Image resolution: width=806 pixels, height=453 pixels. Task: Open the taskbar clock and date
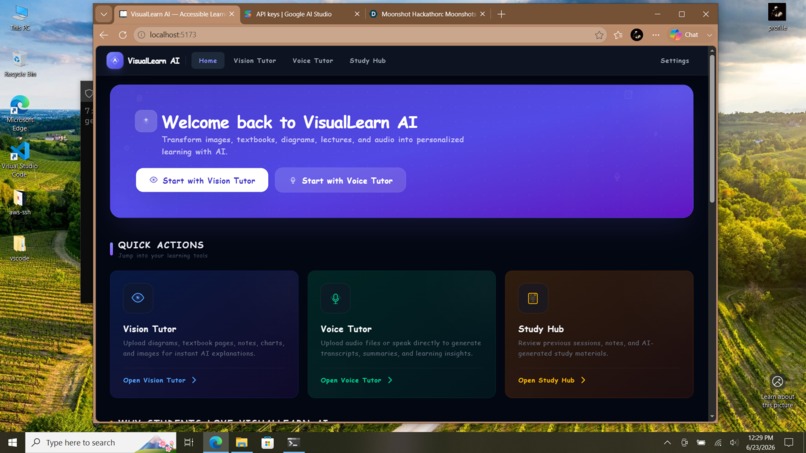[761, 443]
